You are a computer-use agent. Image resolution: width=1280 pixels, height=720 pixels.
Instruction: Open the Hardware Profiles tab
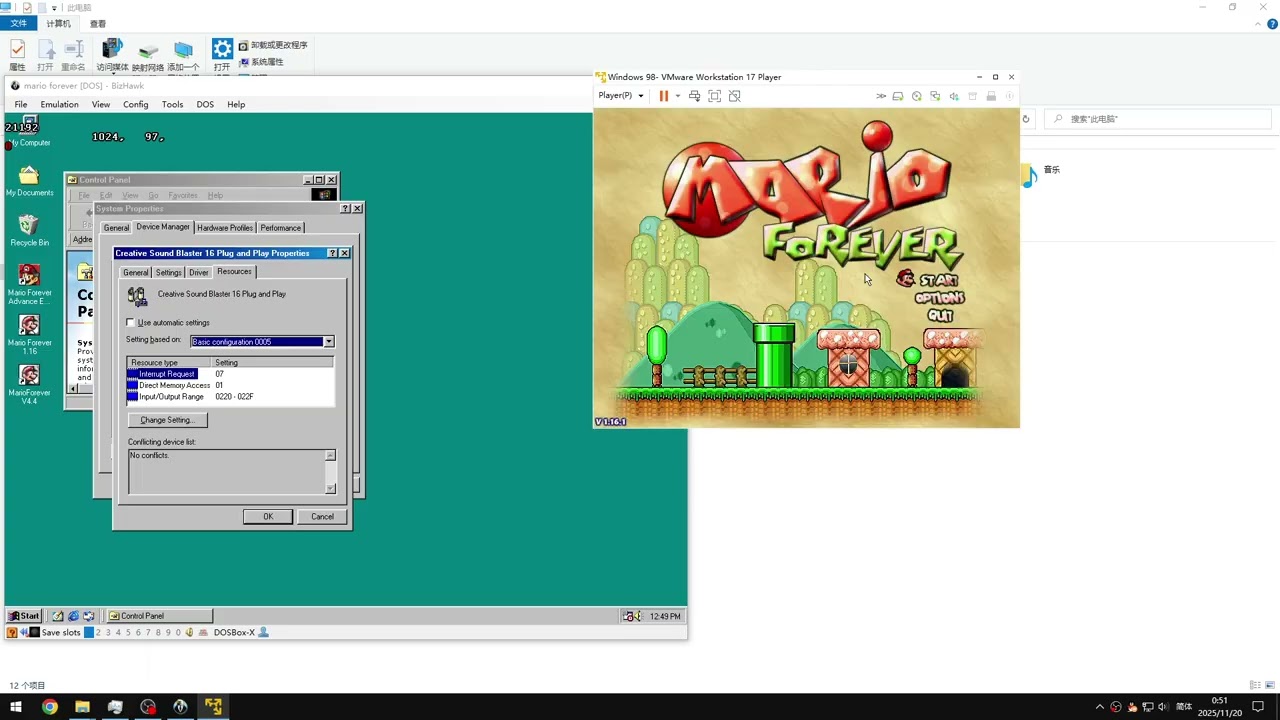click(225, 228)
